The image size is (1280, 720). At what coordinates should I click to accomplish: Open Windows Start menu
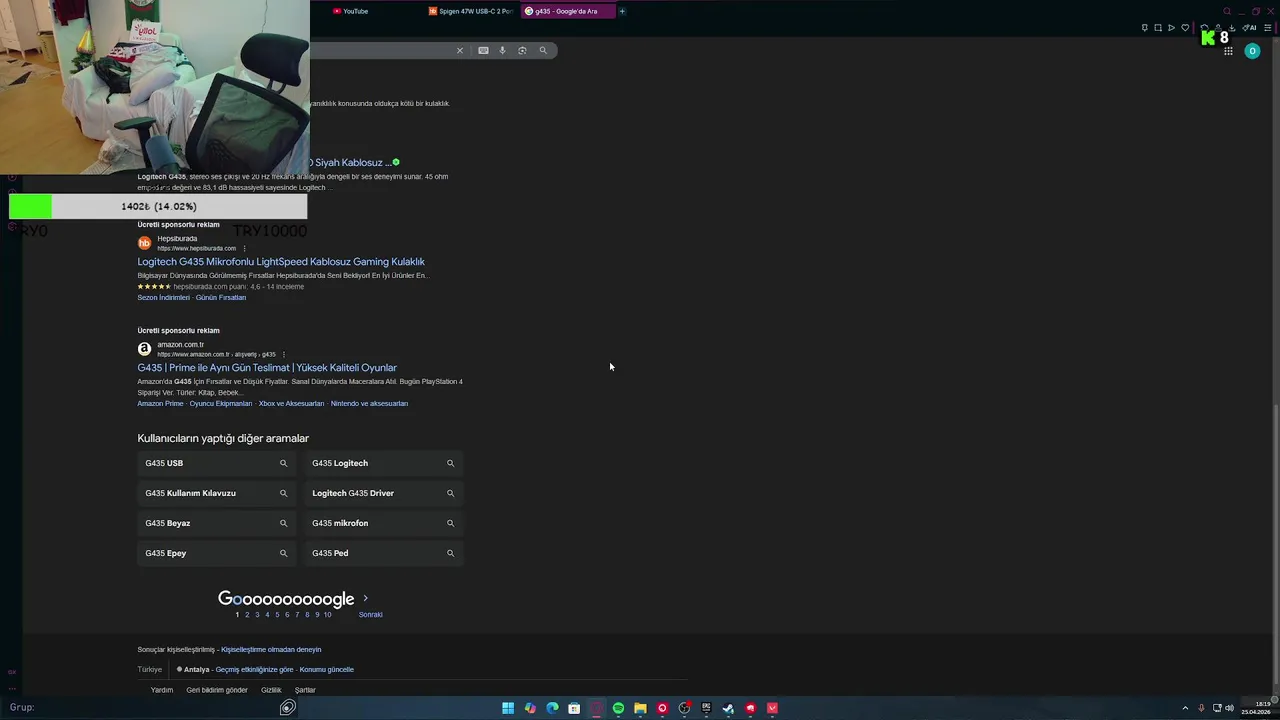tap(508, 708)
